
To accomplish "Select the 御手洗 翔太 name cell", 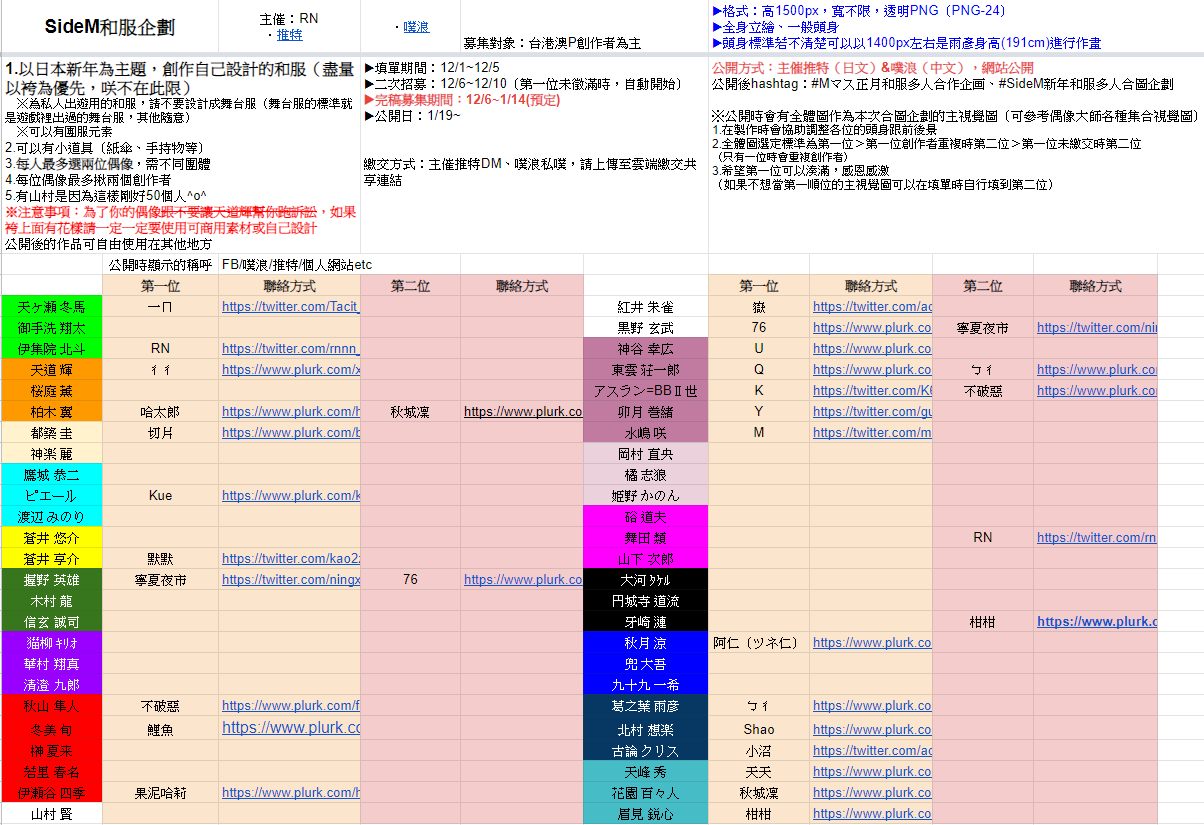I will 52,327.
